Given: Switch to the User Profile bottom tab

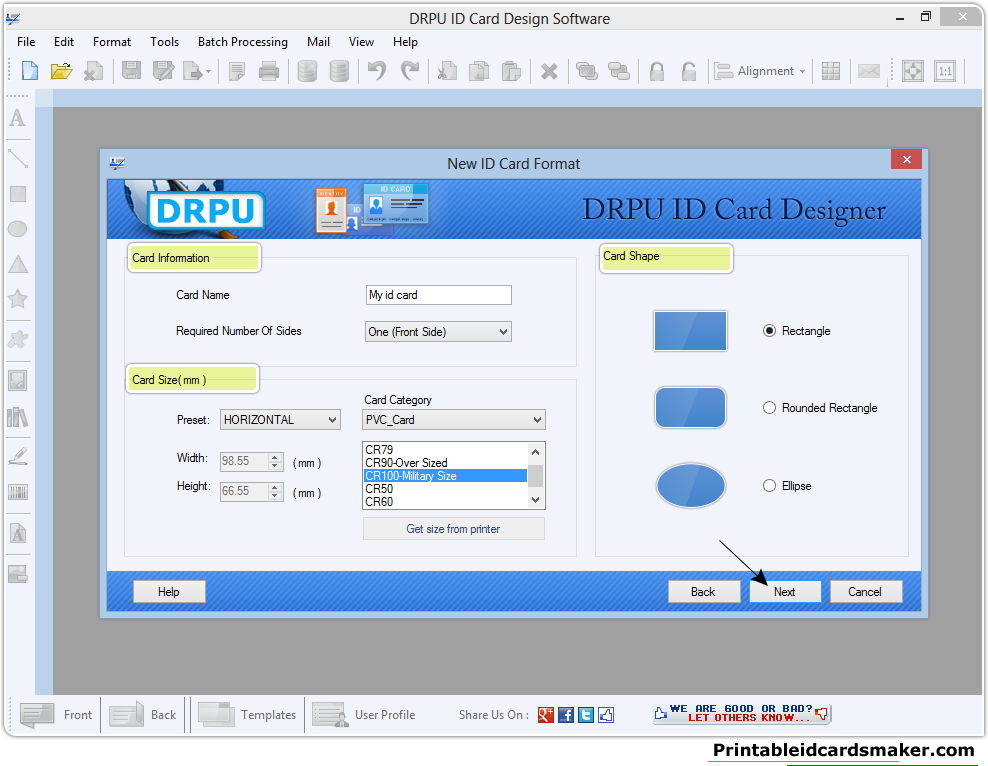Looking at the screenshot, I should pos(364,715).
